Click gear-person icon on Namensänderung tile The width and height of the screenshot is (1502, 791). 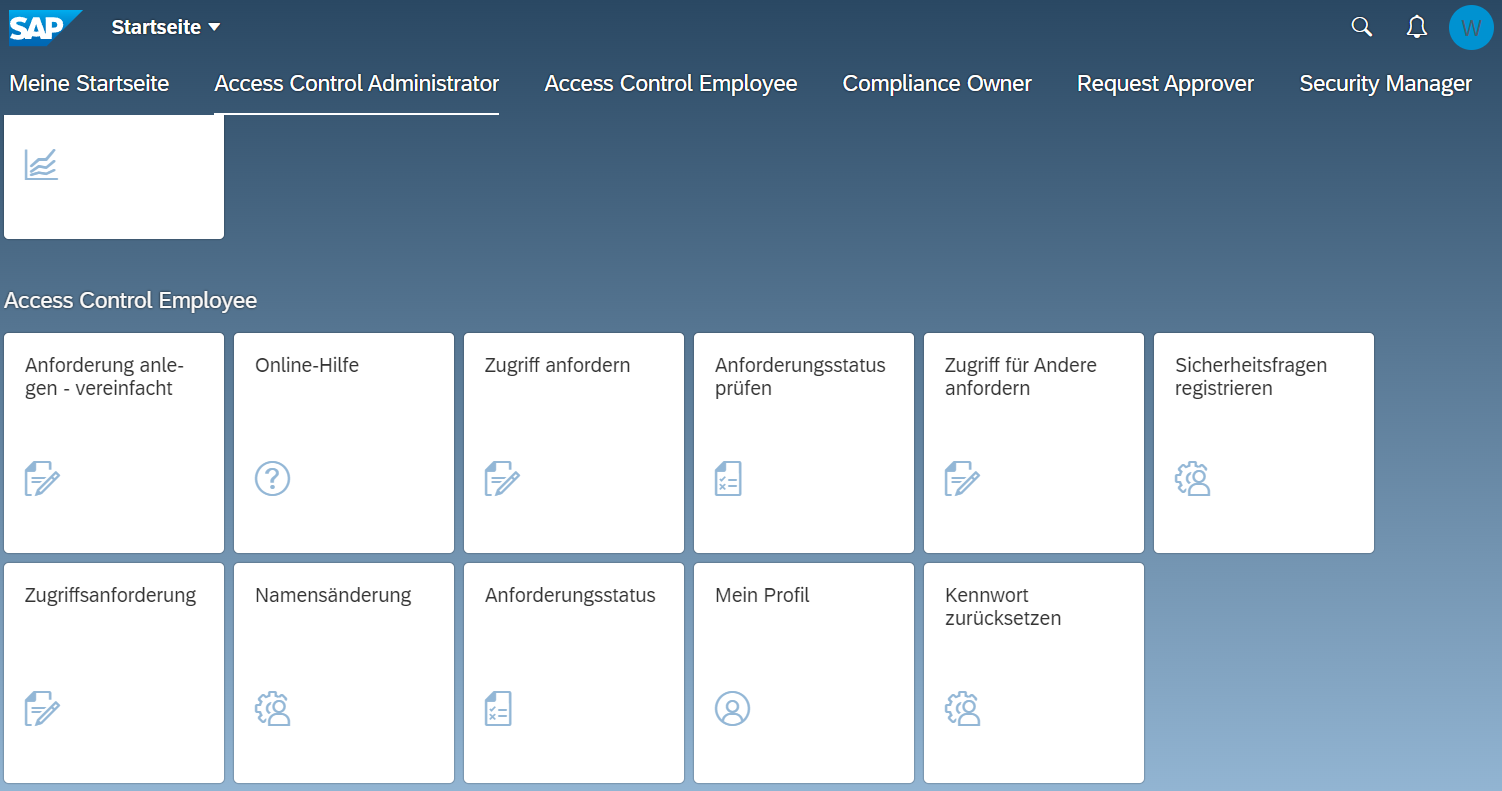(x=272, y=709)
